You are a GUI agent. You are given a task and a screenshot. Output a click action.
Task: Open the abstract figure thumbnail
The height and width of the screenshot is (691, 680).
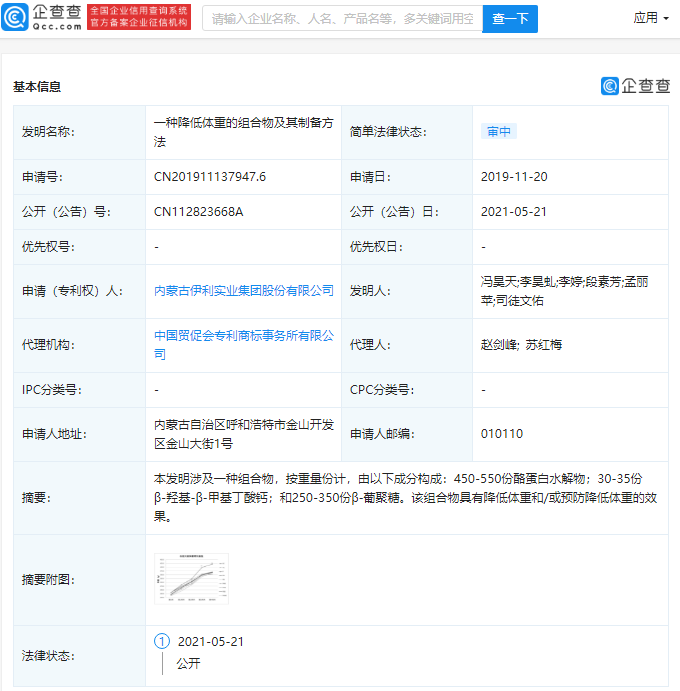pyautogui.click(x=191, y=579)
